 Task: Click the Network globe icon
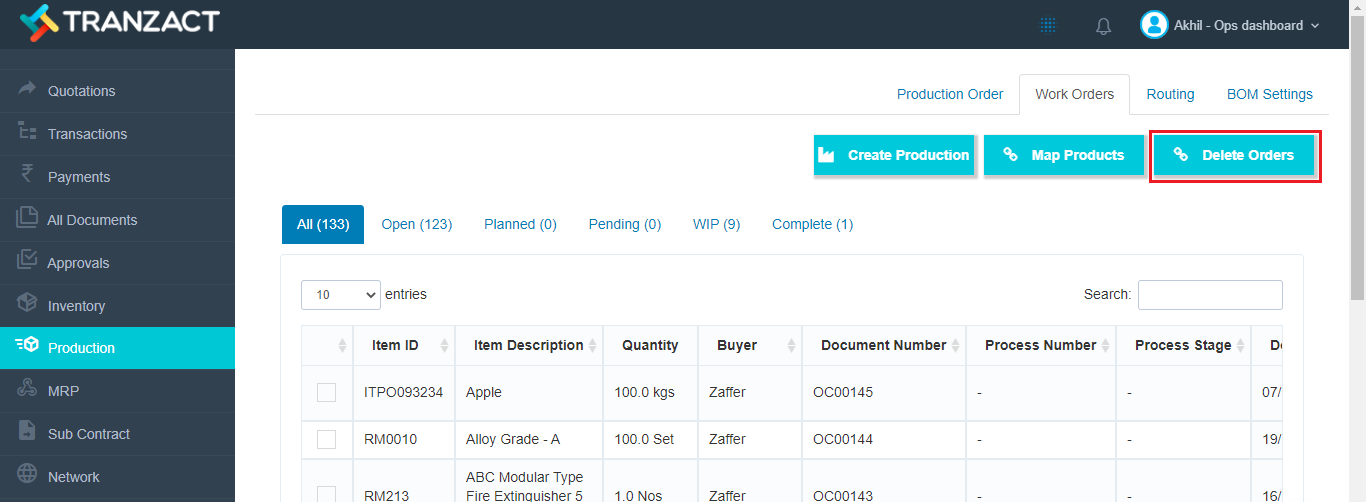pos(27,475)
